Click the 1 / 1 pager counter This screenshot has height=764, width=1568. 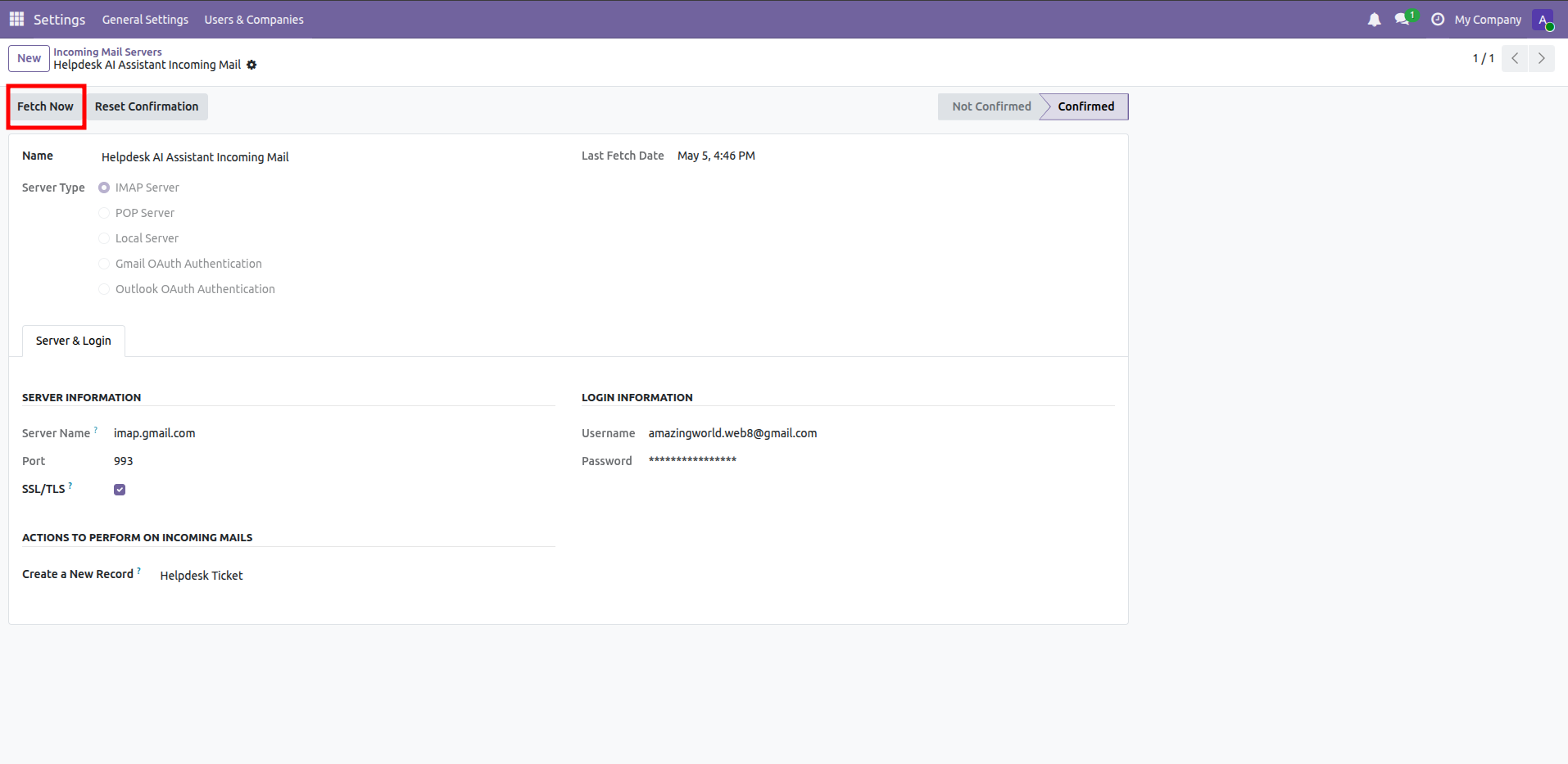(x=1483, y=58)
